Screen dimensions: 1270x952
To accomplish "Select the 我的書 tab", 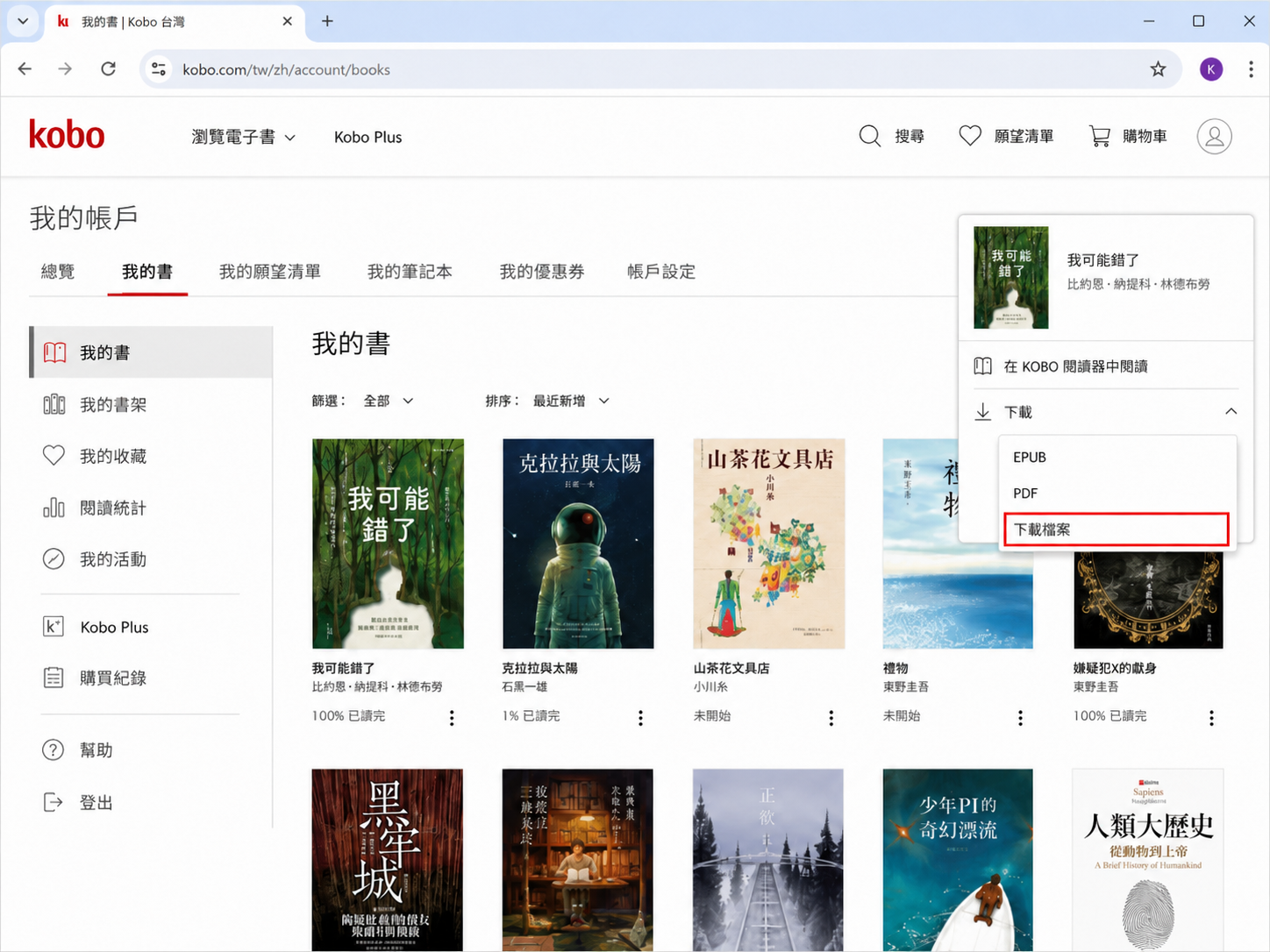I will (x=147, y=272).
